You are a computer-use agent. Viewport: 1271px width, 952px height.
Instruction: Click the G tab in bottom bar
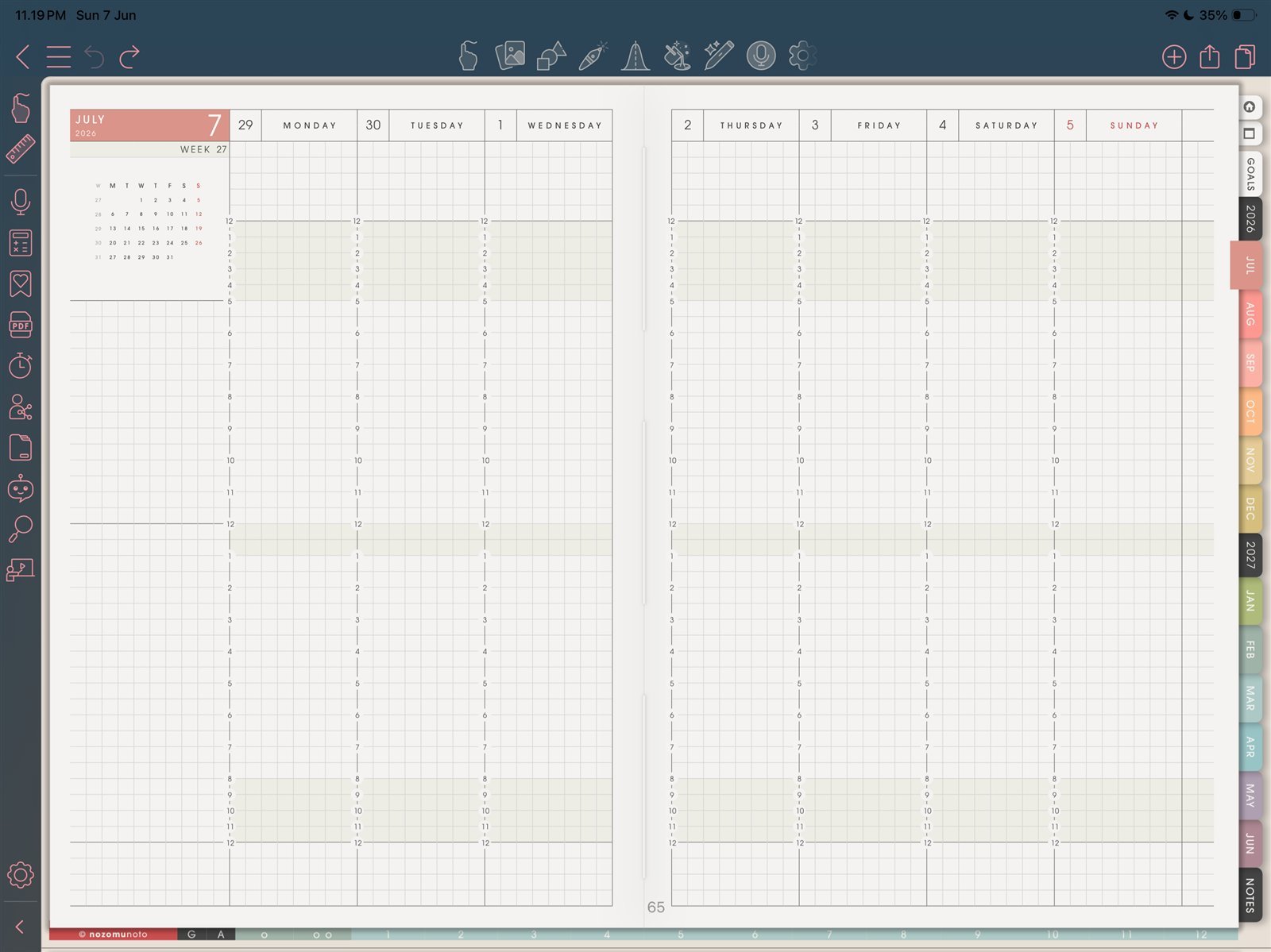pos(191,935)
